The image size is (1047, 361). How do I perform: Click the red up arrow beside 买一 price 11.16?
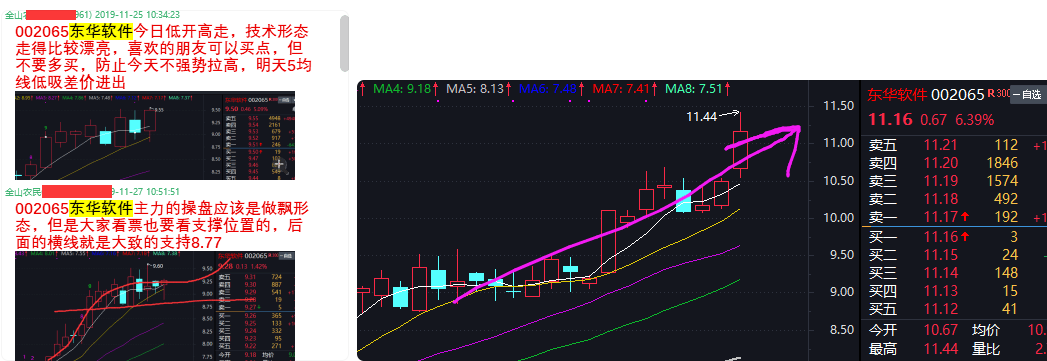point(966,236)
